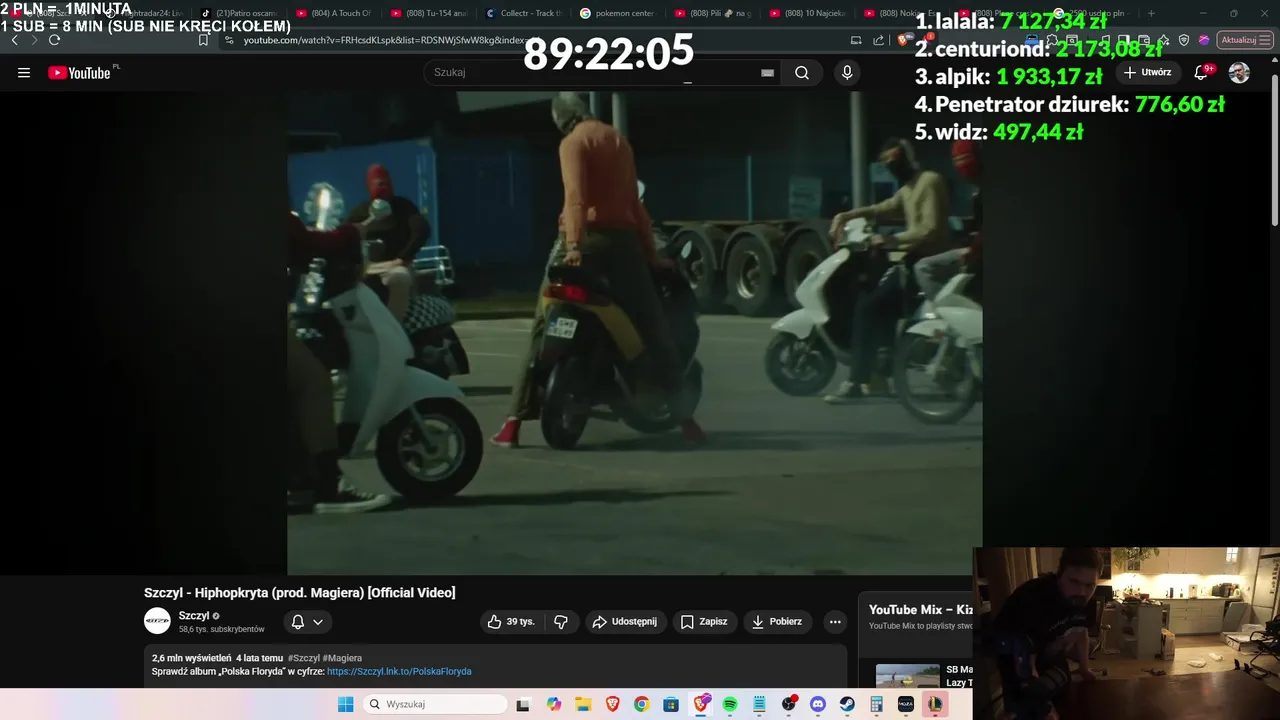This screenshot has width=1280, height=720.
Task: Open YouTube notifications bell
Action: pyautogui.click(x=1203, y=72)
